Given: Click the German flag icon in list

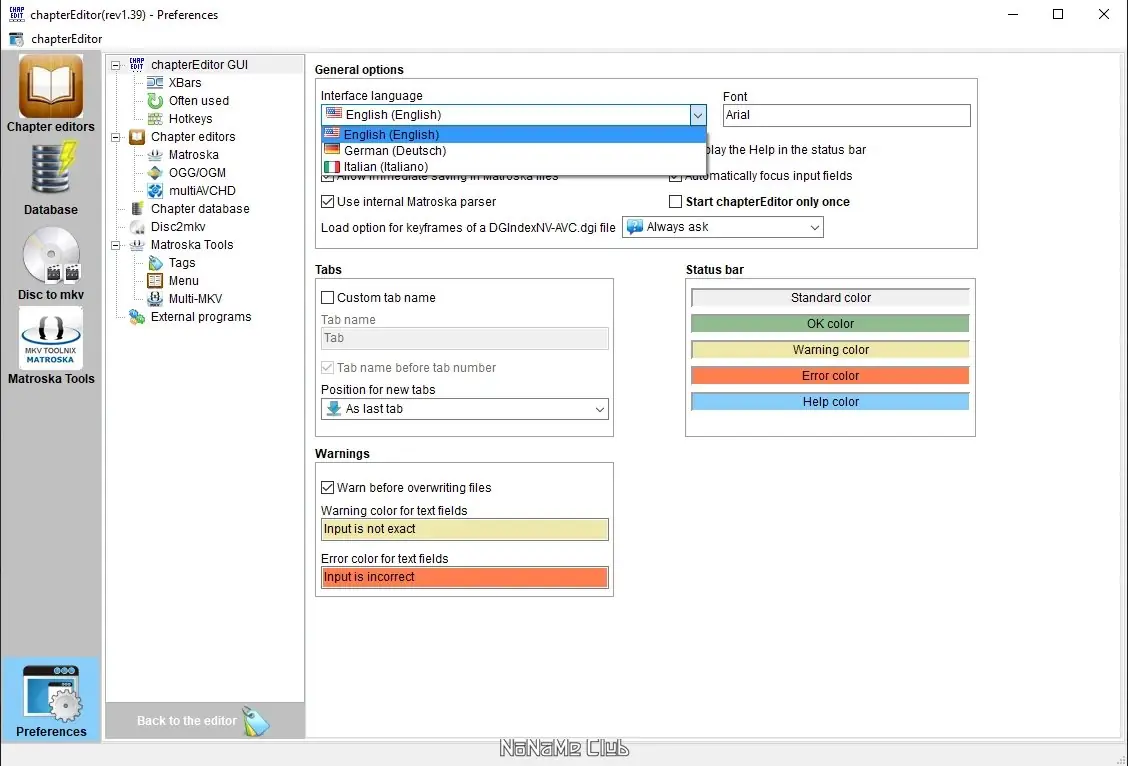Looking at the screenshot, I should [x=332, y=150].
